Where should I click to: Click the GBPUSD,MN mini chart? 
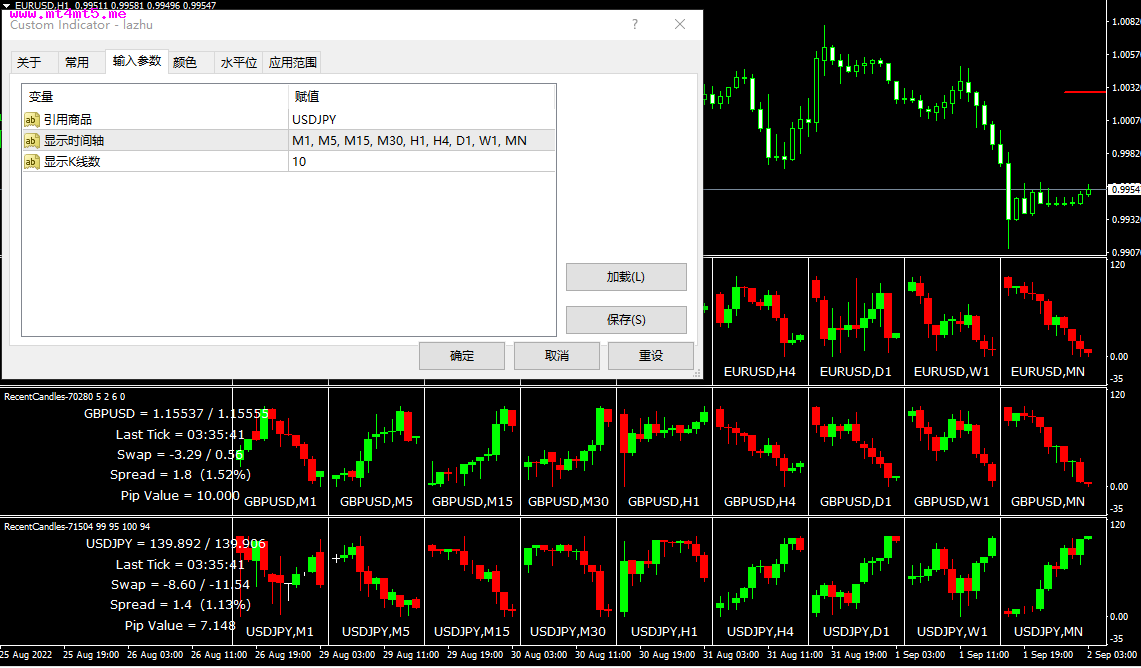pos(1053,451)
